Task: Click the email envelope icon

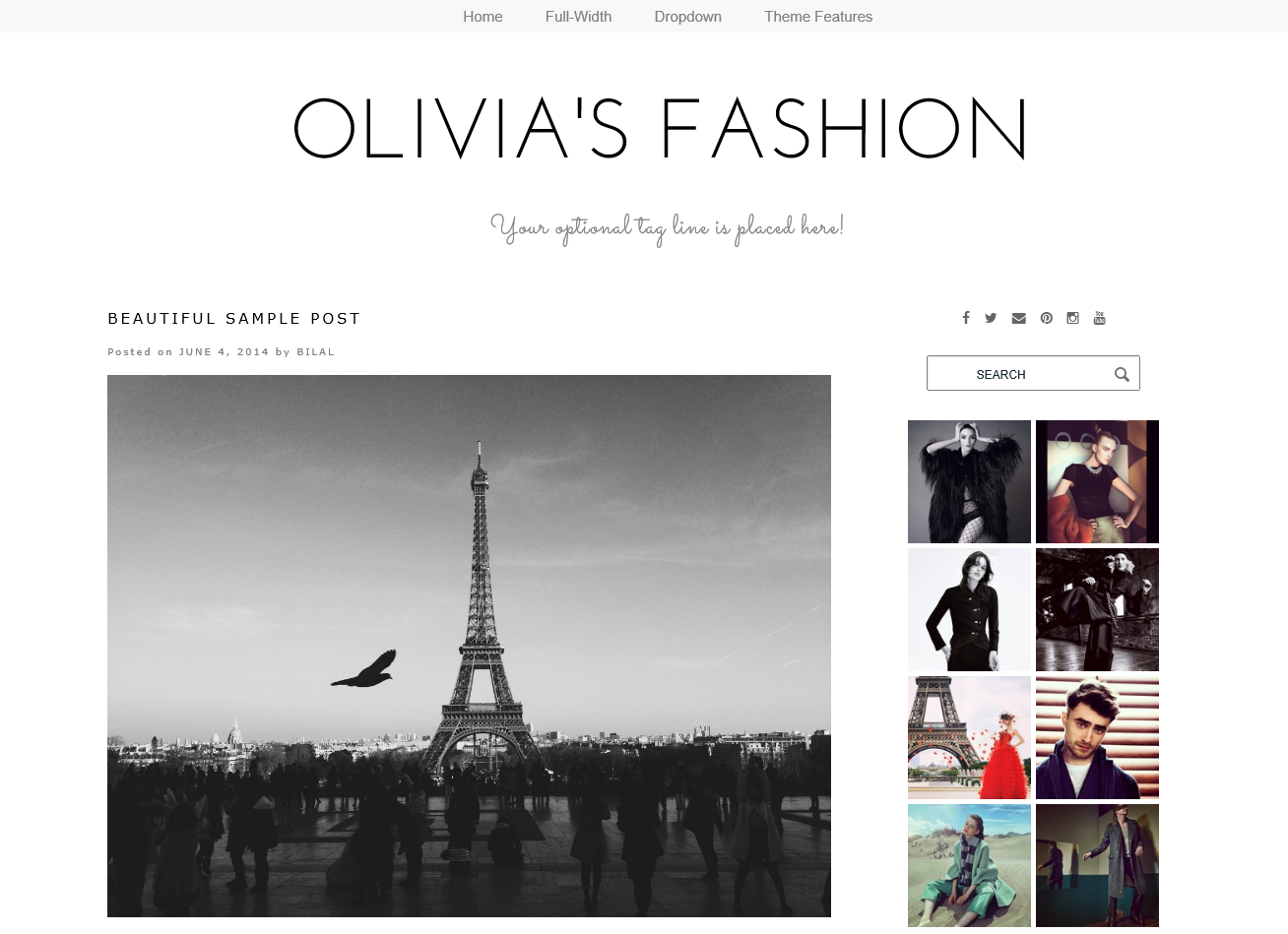Action: (1019, 318)
